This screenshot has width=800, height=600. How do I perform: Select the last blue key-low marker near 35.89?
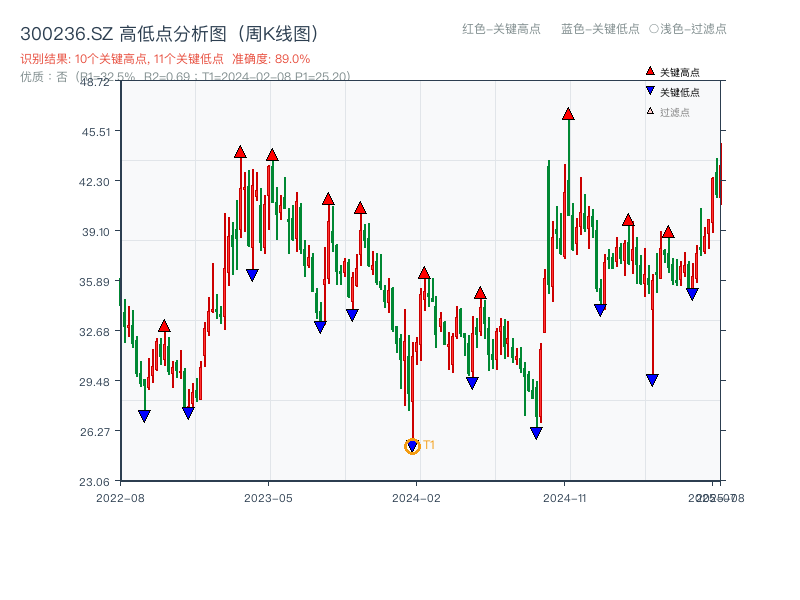(x=692, y=294)
